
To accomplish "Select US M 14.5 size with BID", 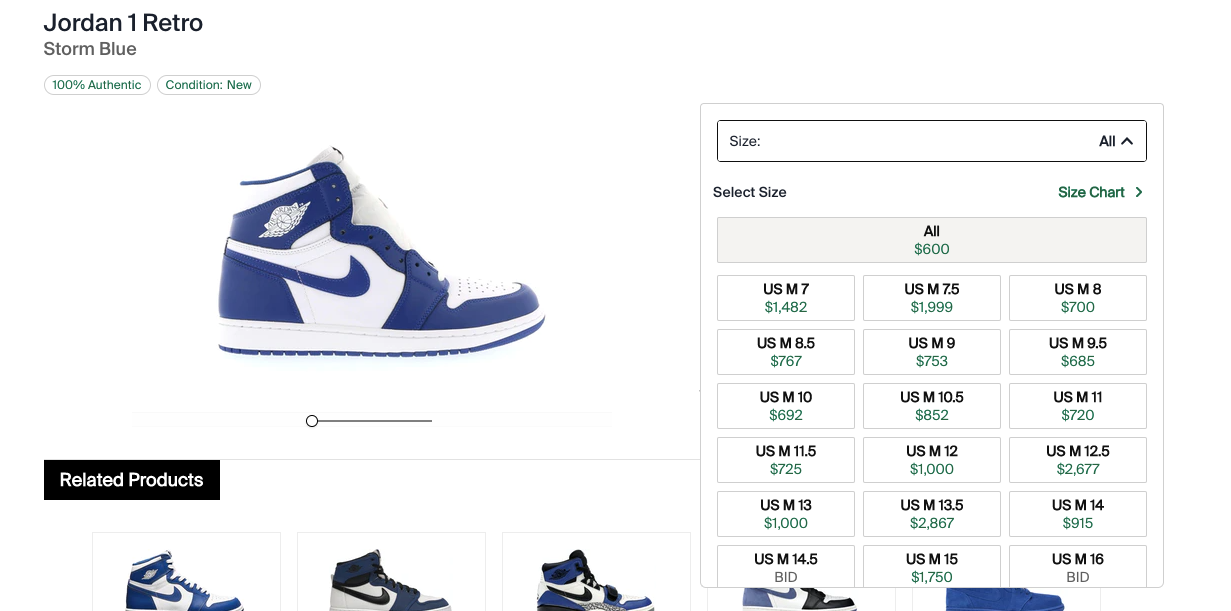I will tap(786, 566).
